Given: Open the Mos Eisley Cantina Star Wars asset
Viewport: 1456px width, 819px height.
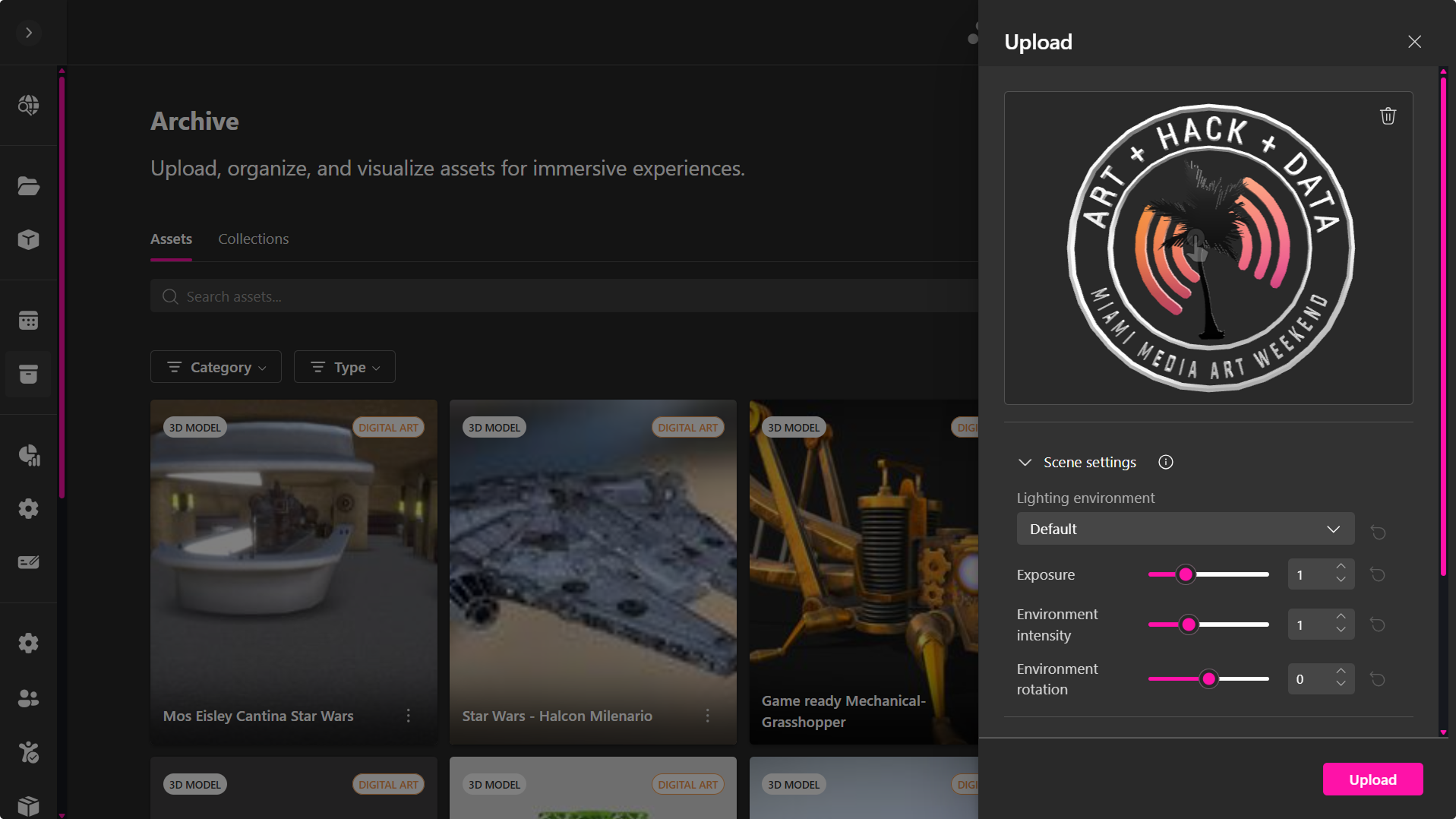Looking at the screenshot, I should (x=294, y=572).
